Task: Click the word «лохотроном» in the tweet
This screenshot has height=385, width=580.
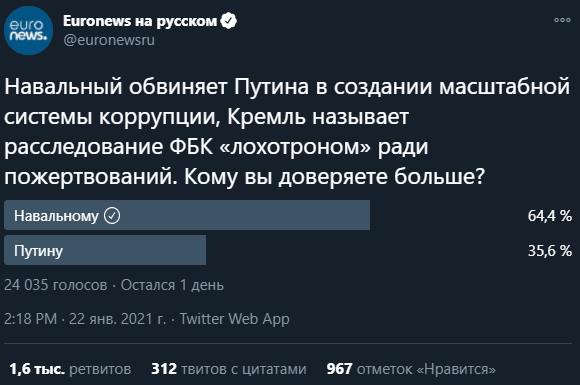Action: [x=295, y=146]
